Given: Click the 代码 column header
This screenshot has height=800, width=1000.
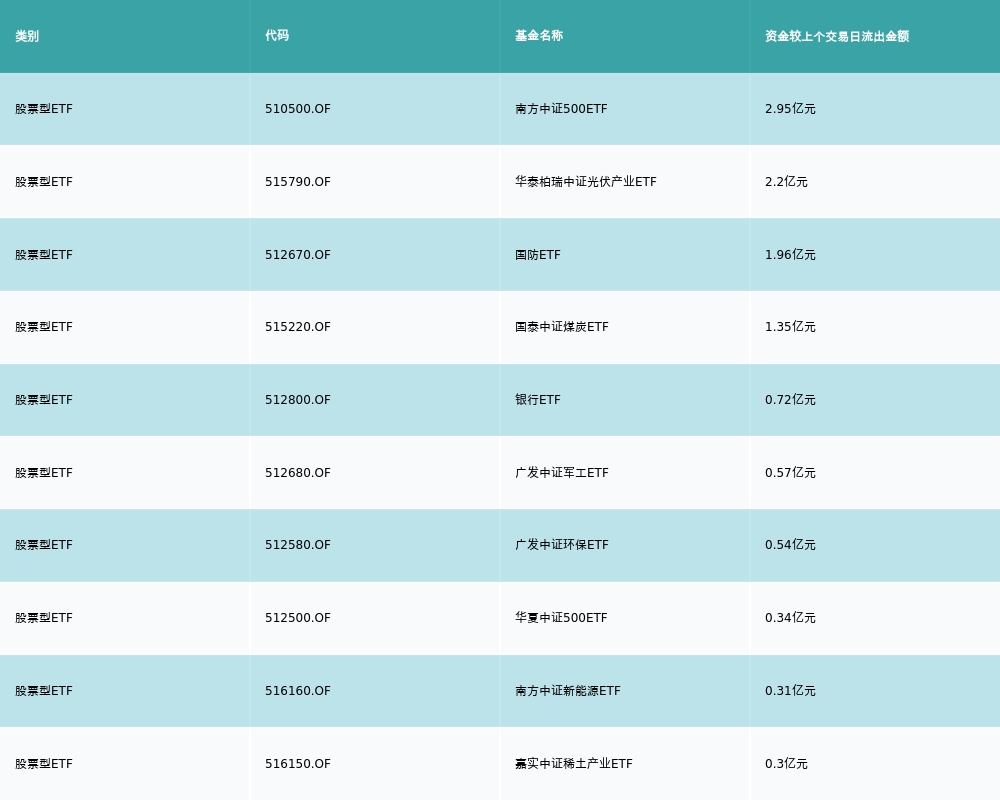Looking at the screenshot, I should click(x=277, y=36).
